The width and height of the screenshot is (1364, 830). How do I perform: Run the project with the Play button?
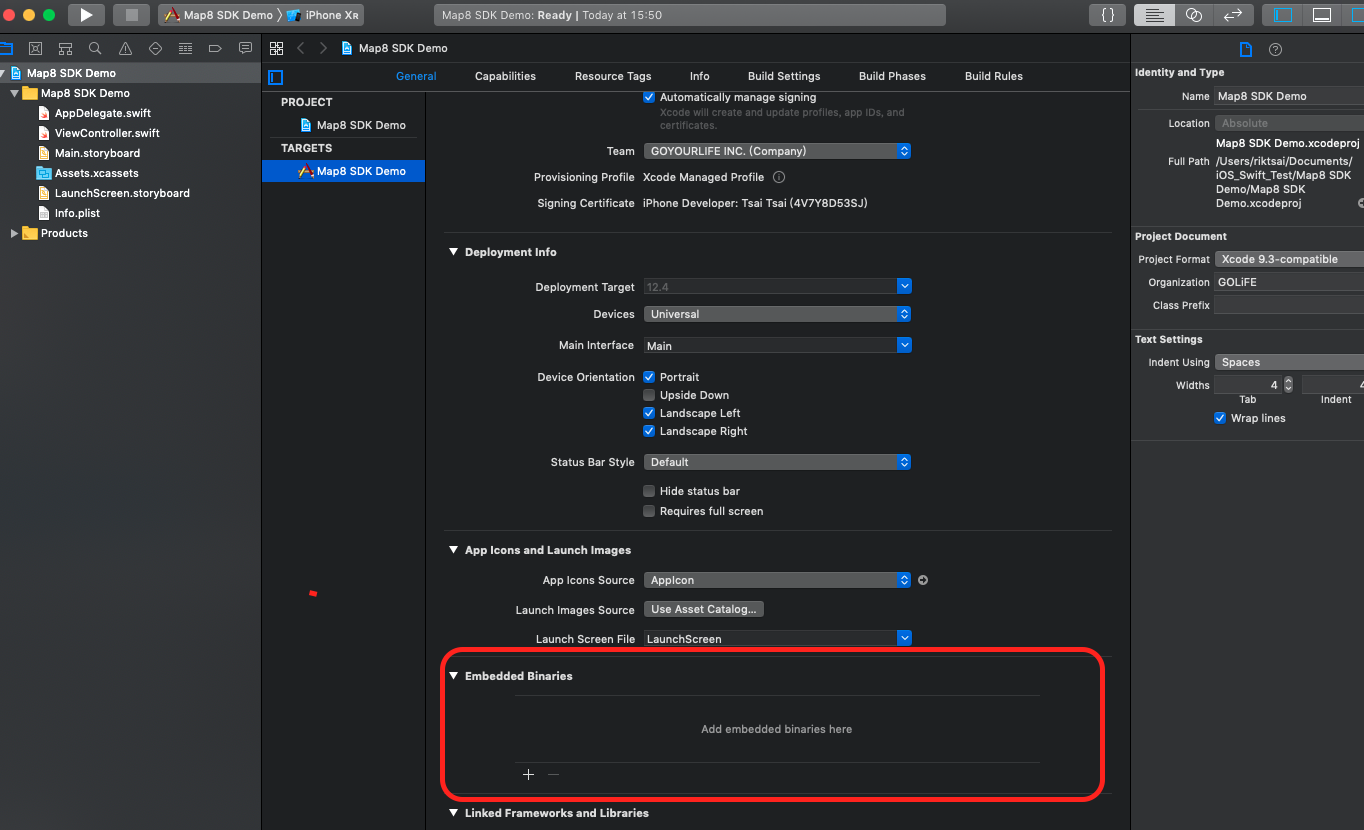tap(87, 15)
